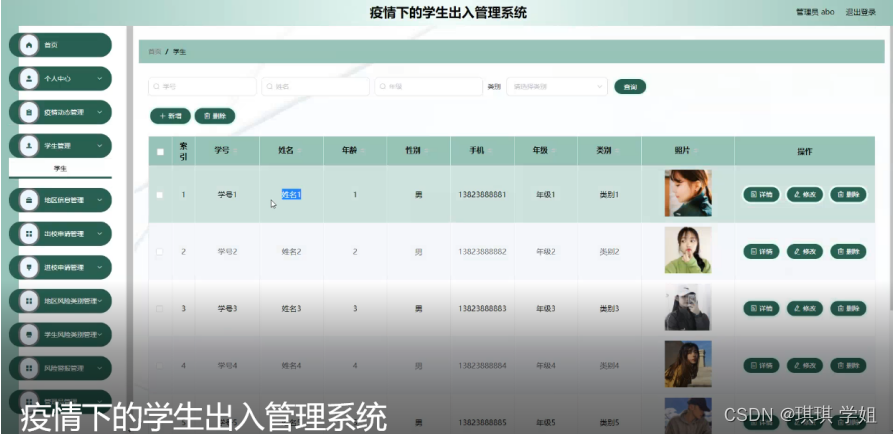The width and height of the screenshot is (893, 434).
Task: Sort table by 姓名 column arrows
Action: pos(299,151)
